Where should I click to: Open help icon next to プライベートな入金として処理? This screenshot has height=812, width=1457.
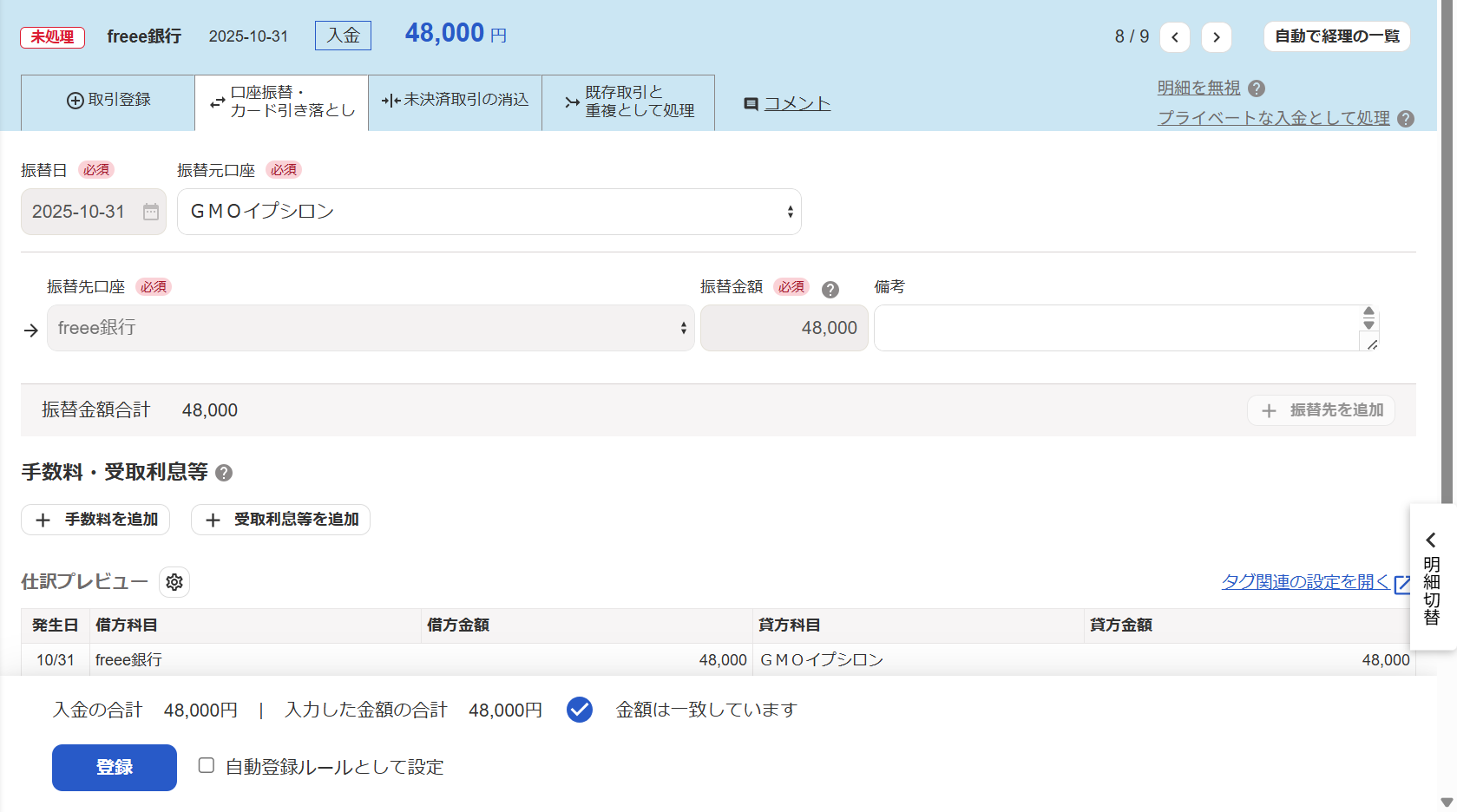coord(1406,119)
